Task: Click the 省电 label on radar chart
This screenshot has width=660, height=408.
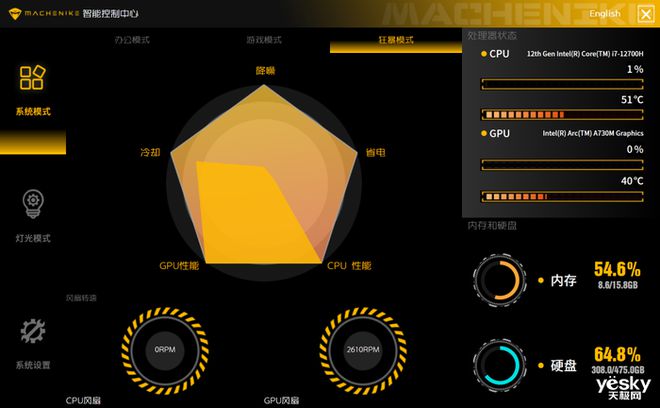Action: tap(375, 152)
